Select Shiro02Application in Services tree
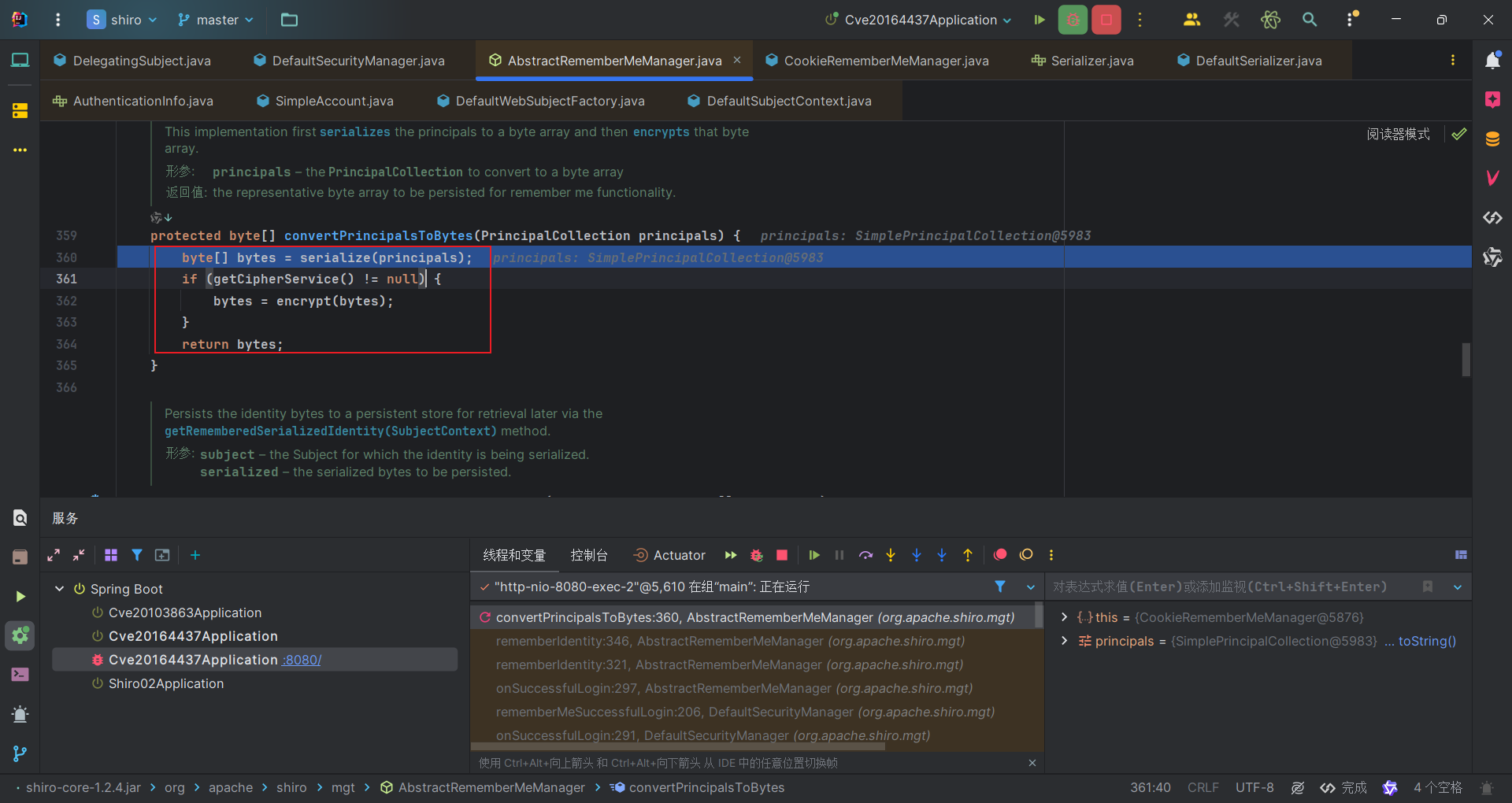This screenshot has height=803, width=1512. click(x=165, y=683)
